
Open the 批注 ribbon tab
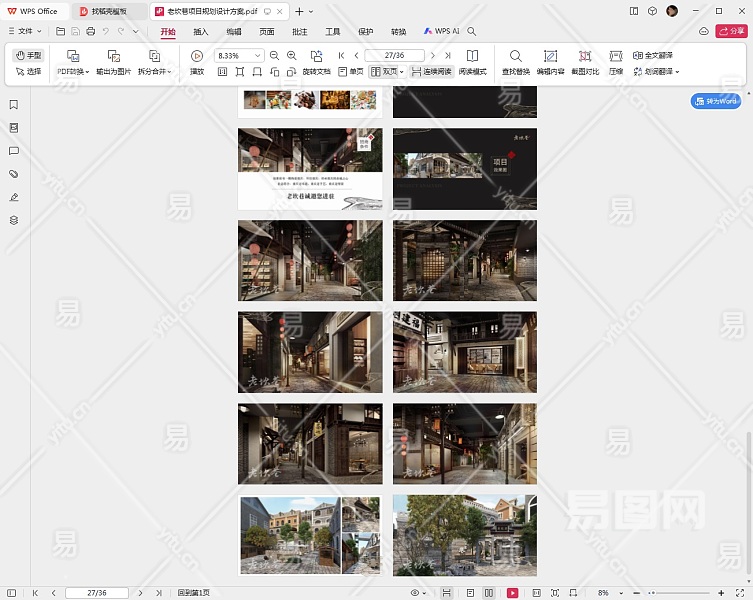pos(299,32)
